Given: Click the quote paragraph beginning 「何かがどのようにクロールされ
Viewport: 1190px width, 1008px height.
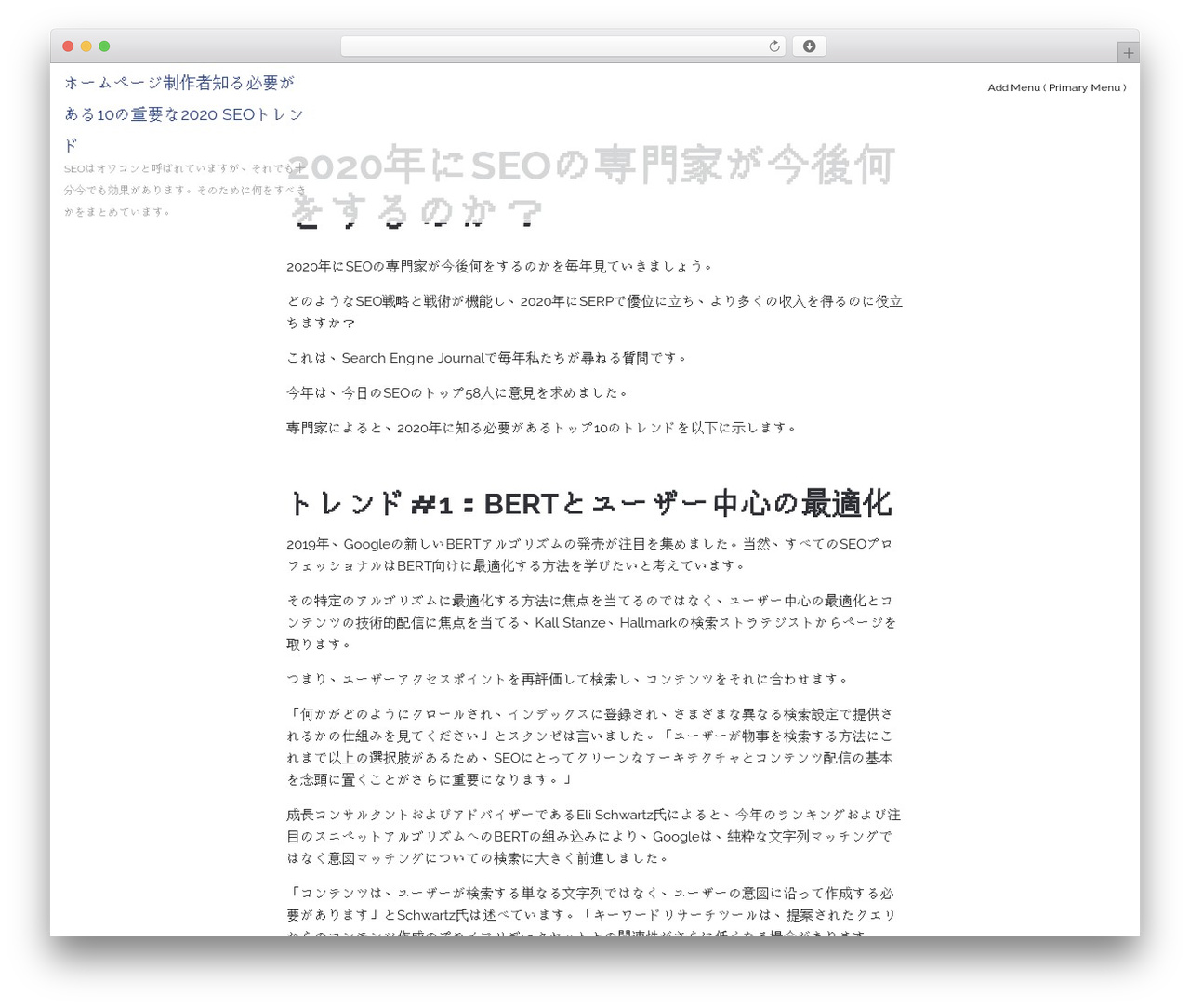Looking at the screenshot, I should (x=590, y=747).
